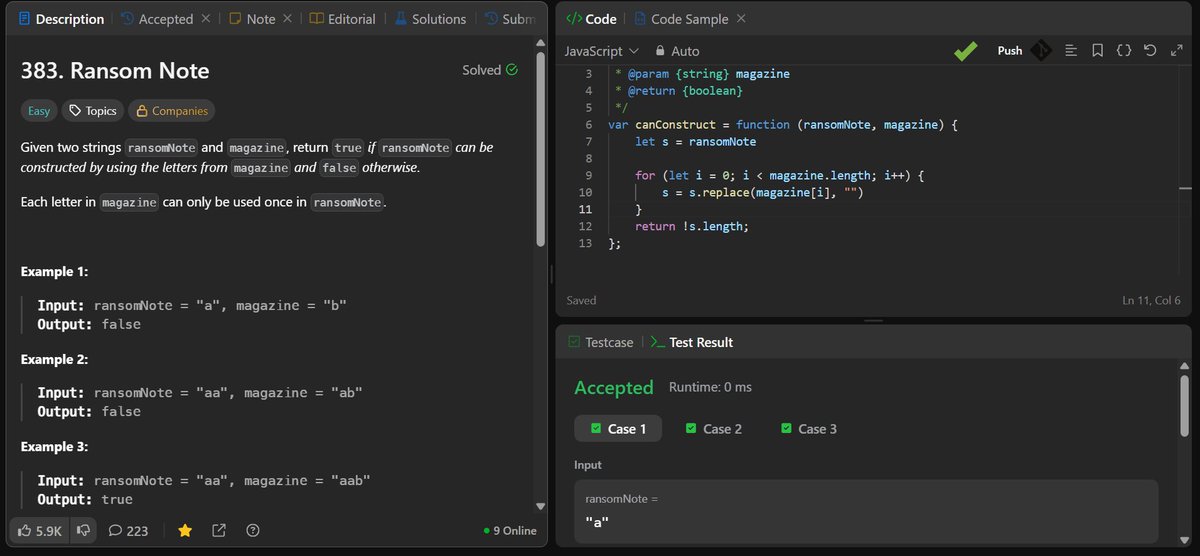Image resolution: width=1200 pixels, height=556 pixels.
Task: Click the thumbs down dislike icon
Action: 84,531
